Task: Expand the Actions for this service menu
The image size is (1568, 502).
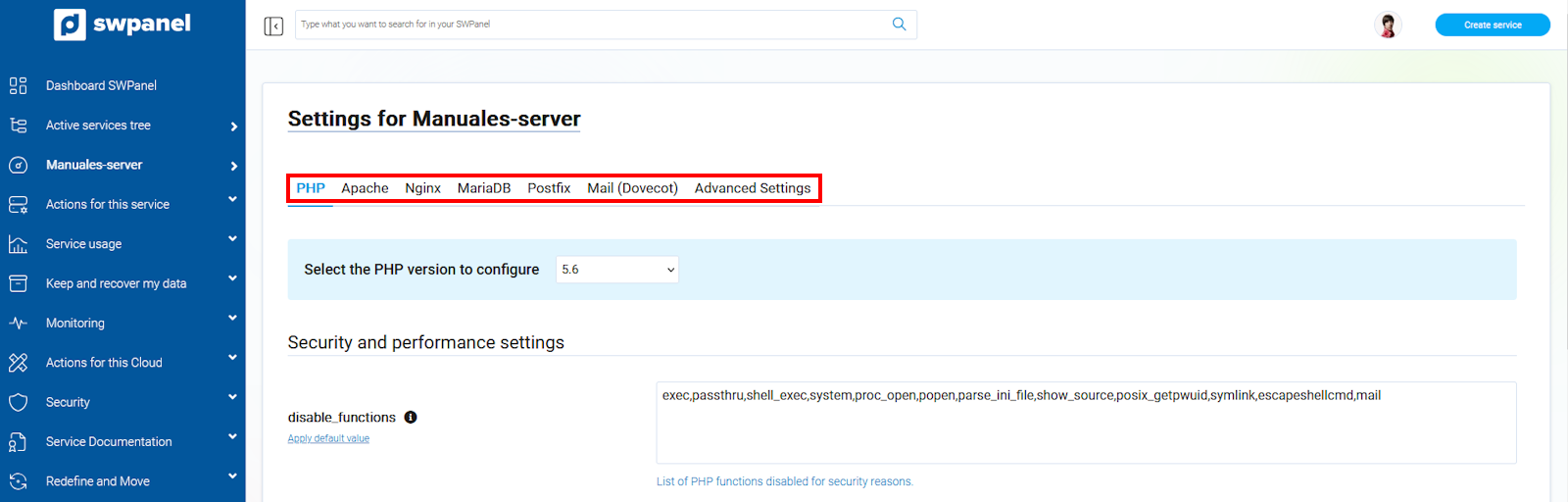Action: 232,200
